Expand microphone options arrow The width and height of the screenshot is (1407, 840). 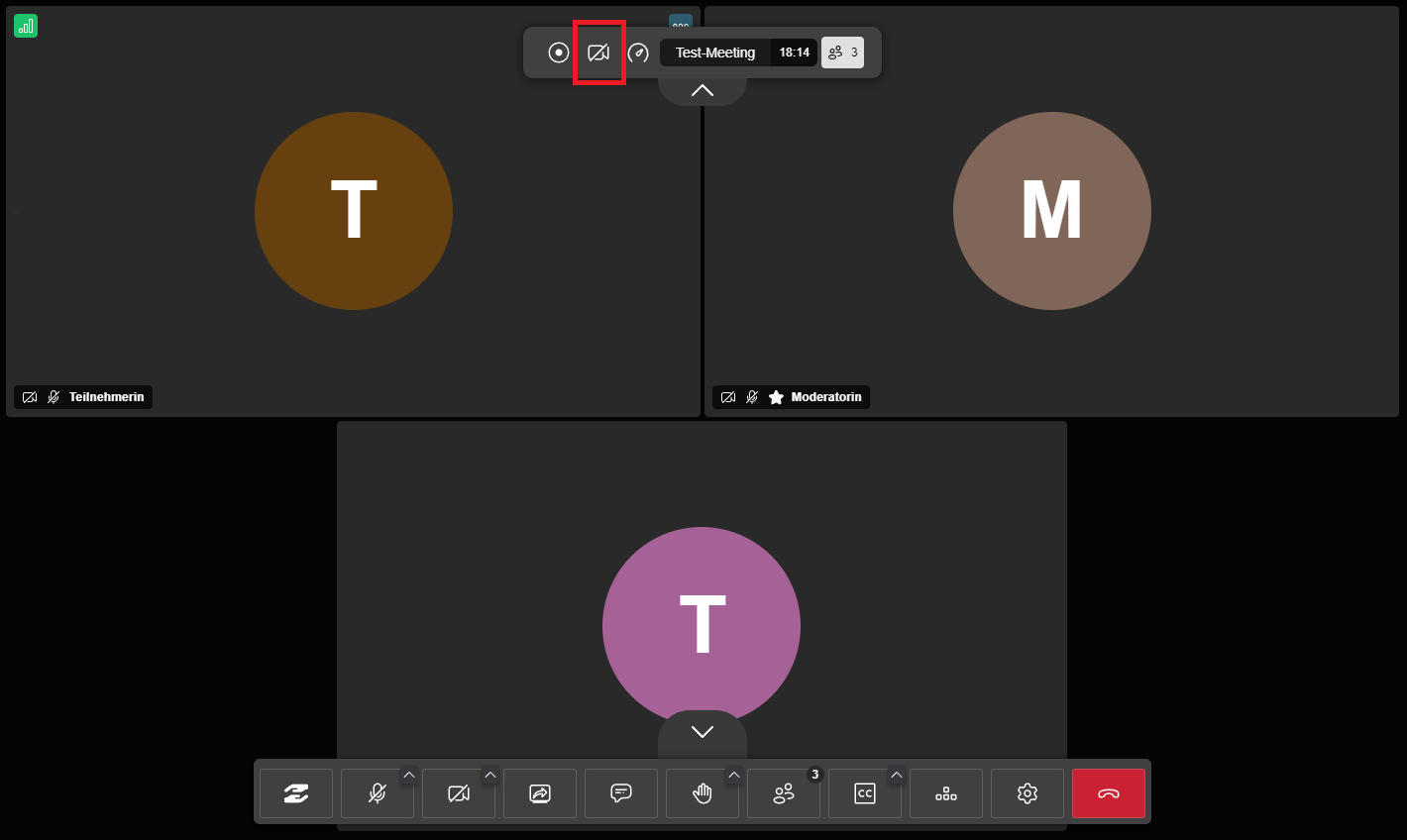[409, 775]
